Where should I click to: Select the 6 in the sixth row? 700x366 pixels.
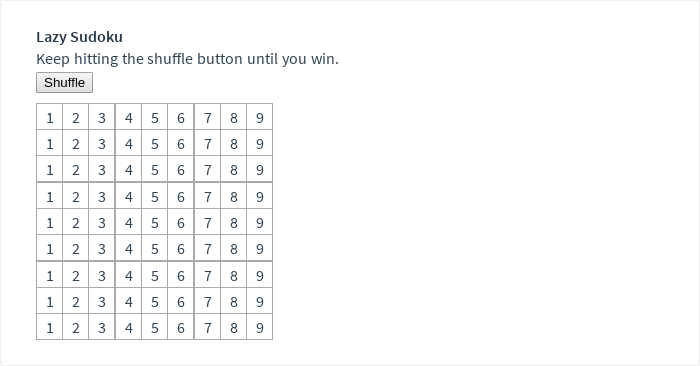coord(181,248)
